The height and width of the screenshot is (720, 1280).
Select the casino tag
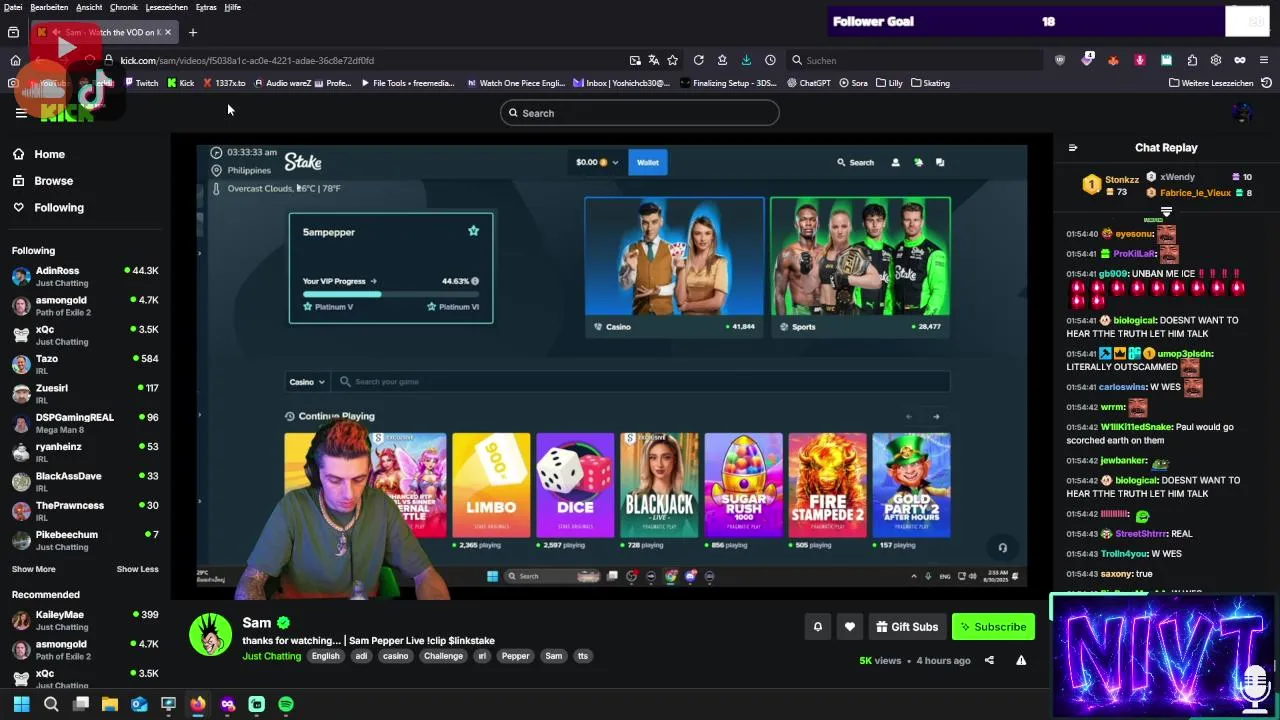396,656
